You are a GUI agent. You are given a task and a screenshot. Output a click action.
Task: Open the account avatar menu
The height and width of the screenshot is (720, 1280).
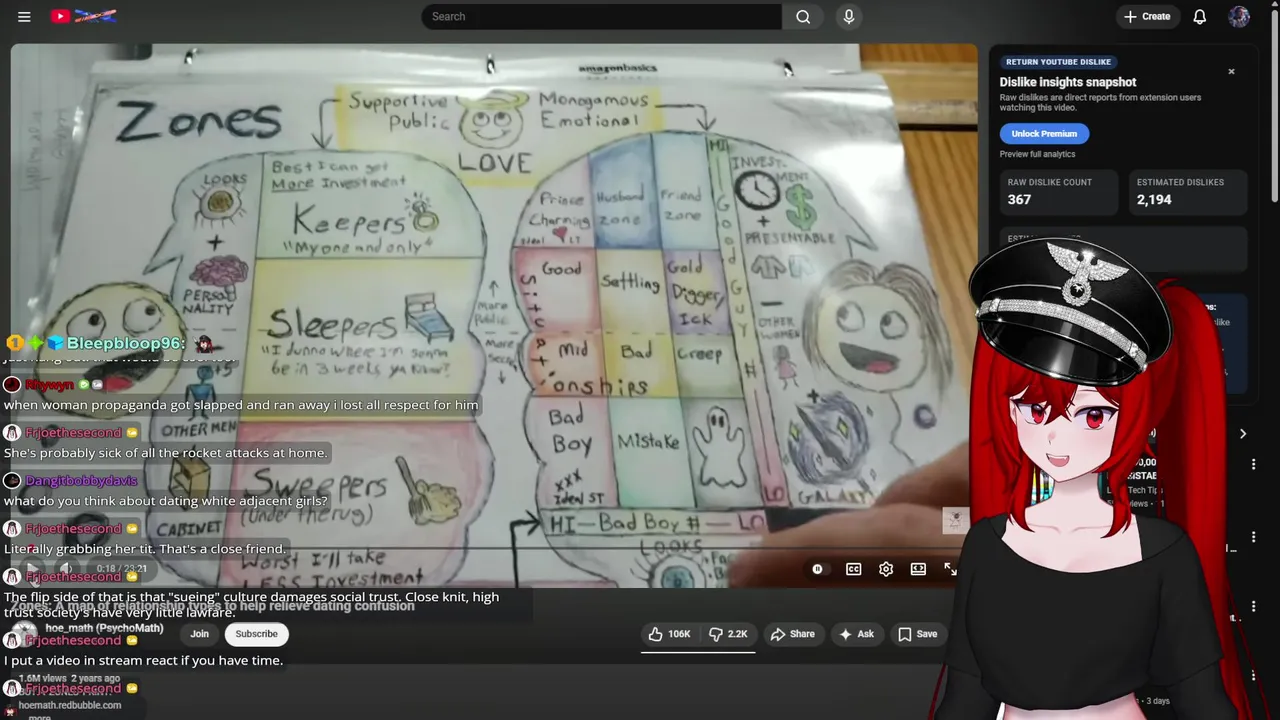(x=1239, y=16)
